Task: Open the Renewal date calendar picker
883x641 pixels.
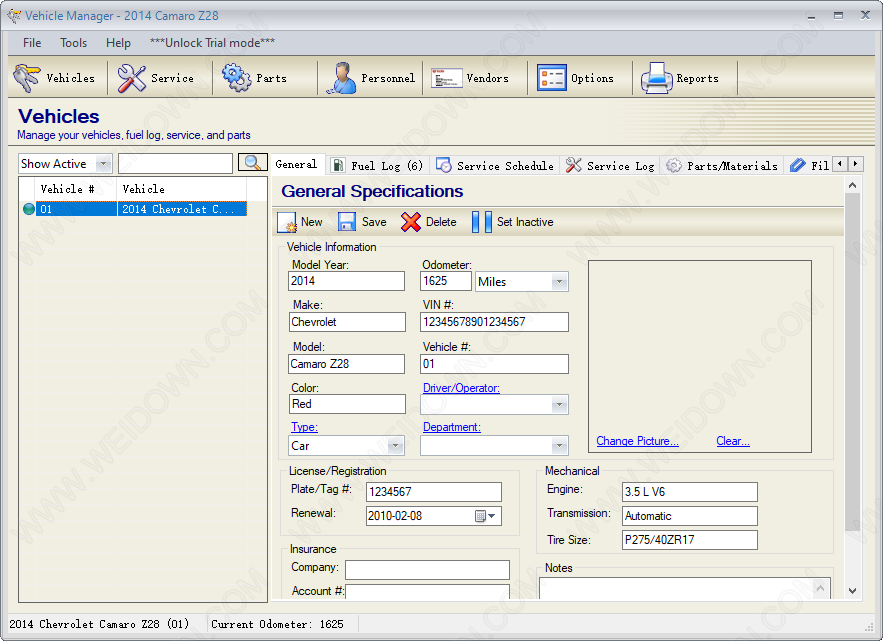Action: [x=485, y=516]
